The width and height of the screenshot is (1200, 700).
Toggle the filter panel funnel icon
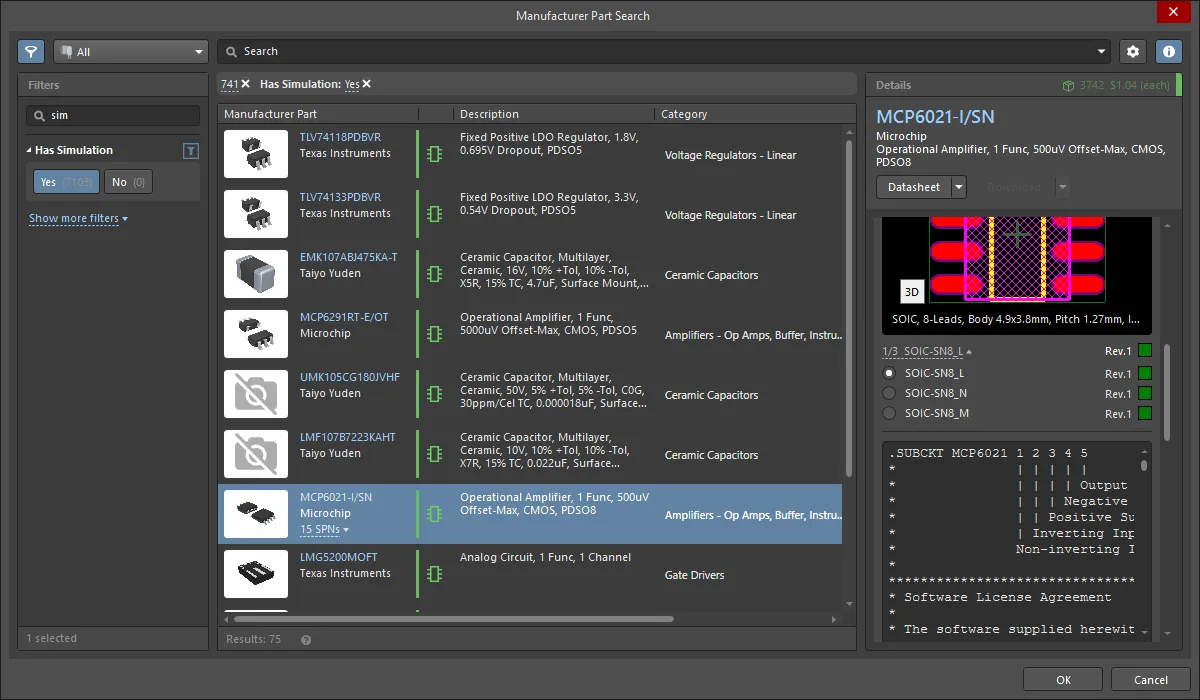click(x=31, y=51)
